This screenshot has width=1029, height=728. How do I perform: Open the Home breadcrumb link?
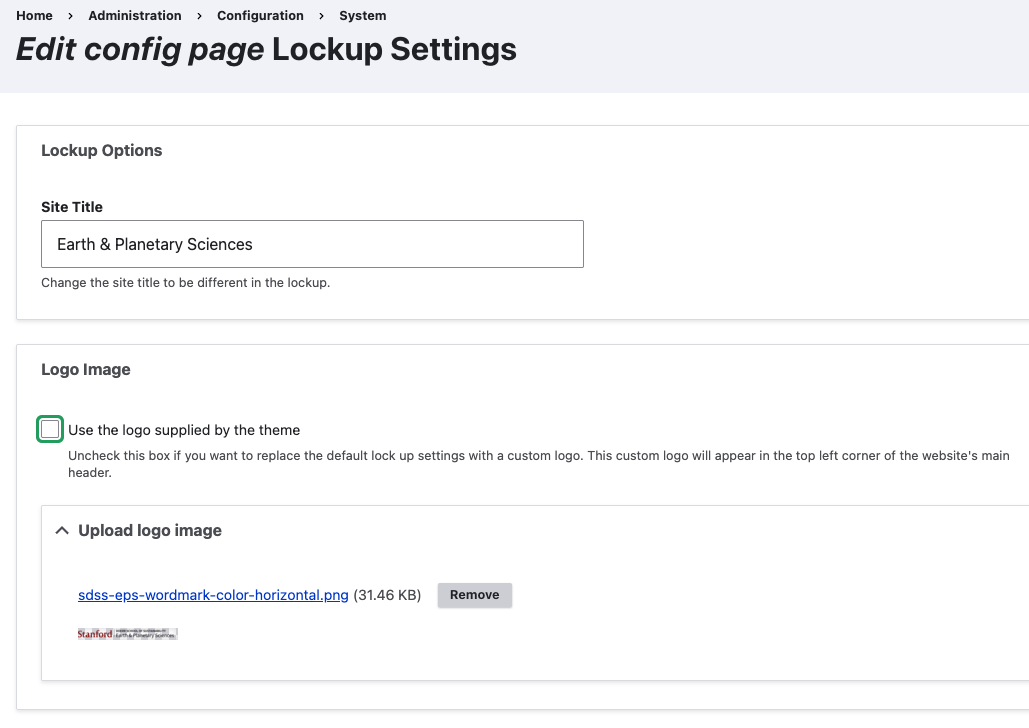click(34, 15)
